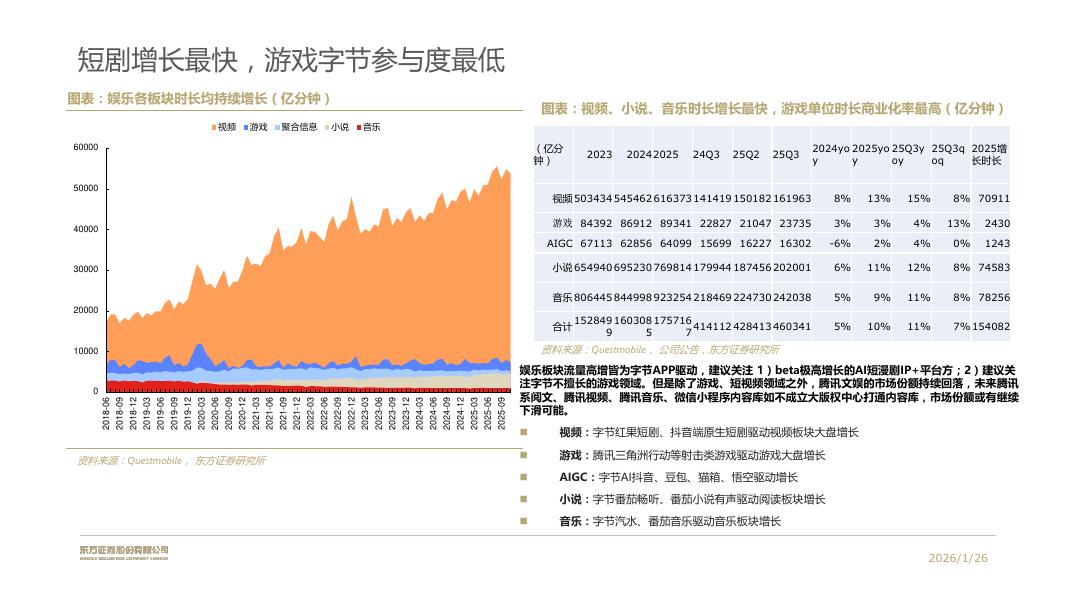The height and width of the screenshot is (600, 1067).
Task: Click left chart source note 资料来源：Questmobile，东方证券研究所
Action: [171, 461]
